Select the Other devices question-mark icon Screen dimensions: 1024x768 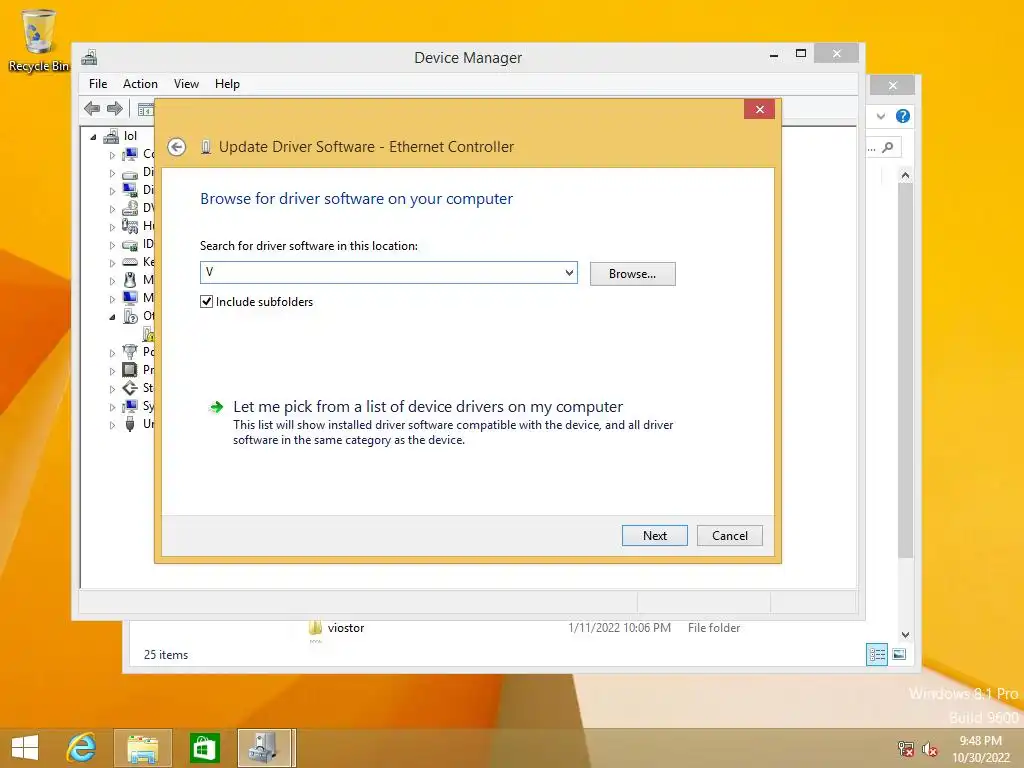pyautogui.click(x=130, y=316)
